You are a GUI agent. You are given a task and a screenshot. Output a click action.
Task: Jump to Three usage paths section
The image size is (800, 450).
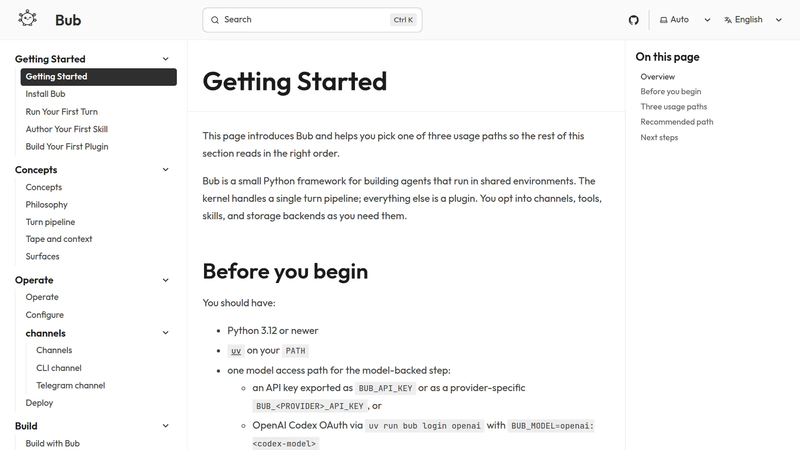[x=673, y=107]
